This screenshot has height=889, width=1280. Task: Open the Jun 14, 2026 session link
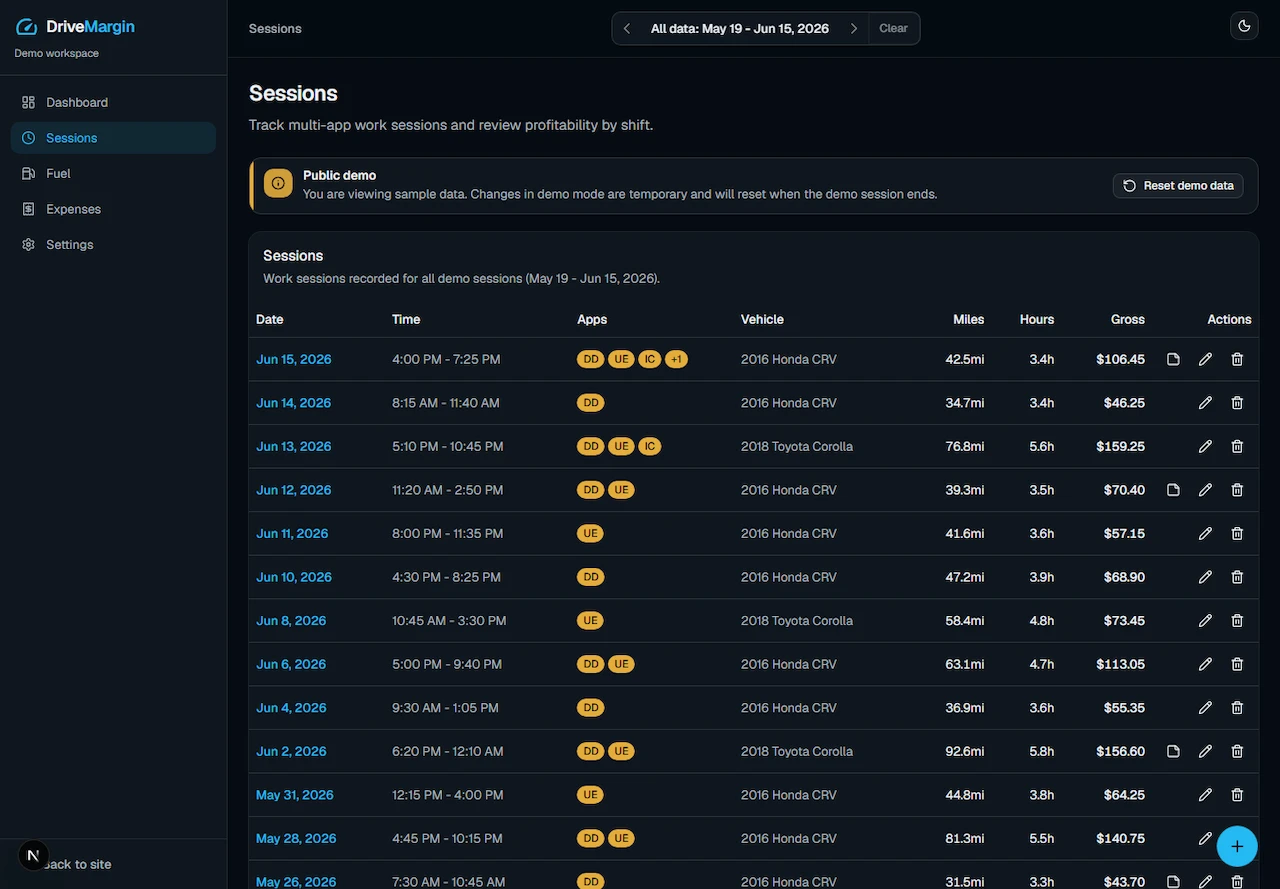pyautogui.click(x=293, y=403)
